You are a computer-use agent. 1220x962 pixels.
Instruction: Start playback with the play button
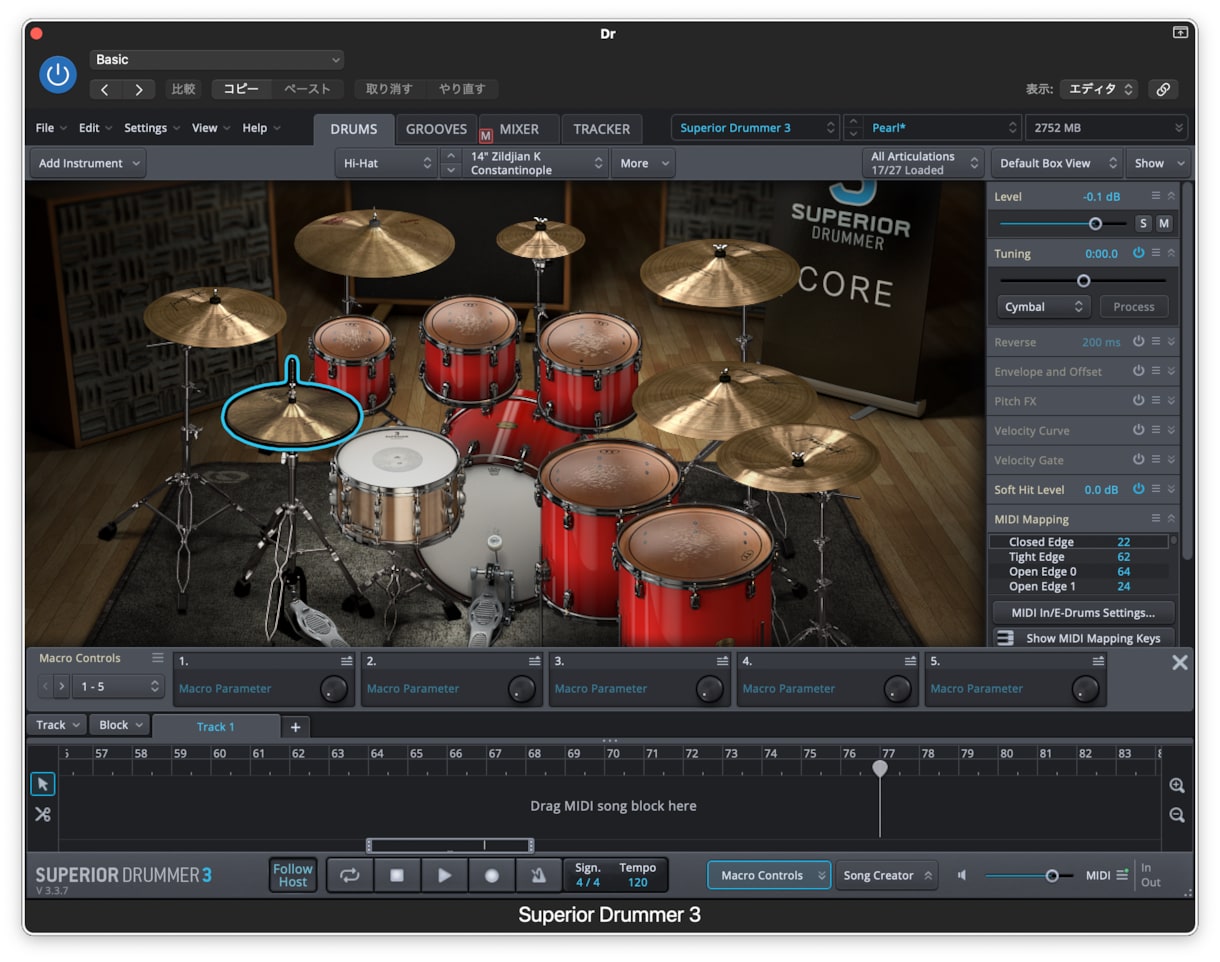tap(444, 875)
